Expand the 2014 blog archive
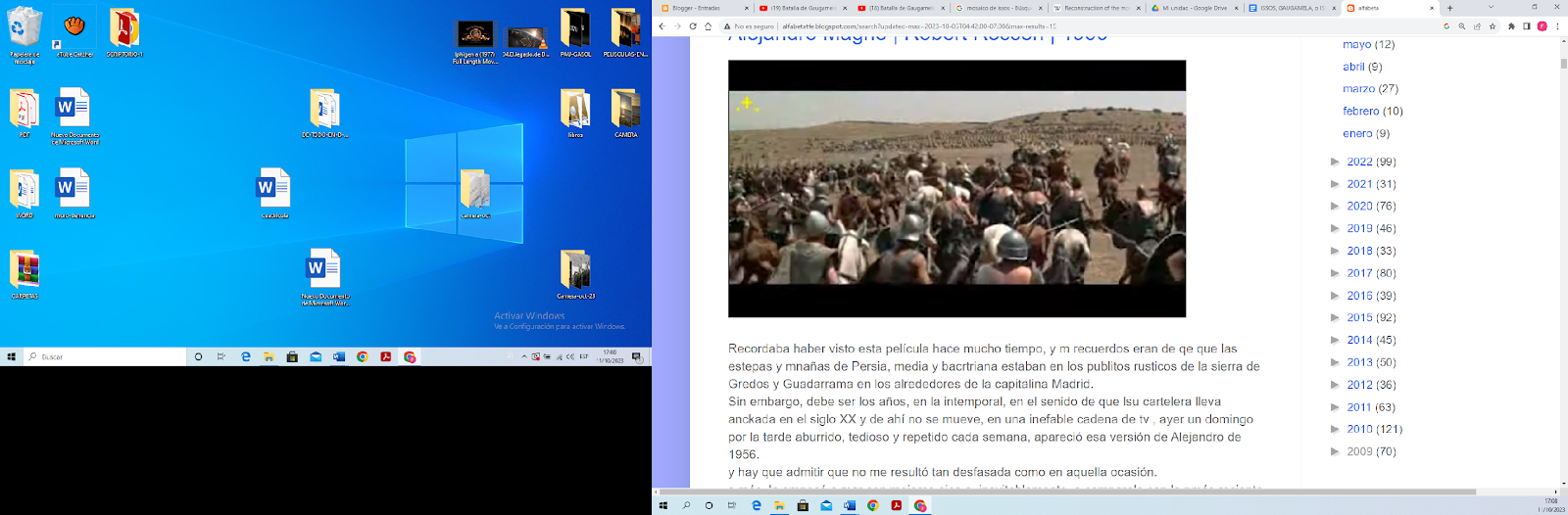This screenshot has width=1568, height=515. [1335, 340]
